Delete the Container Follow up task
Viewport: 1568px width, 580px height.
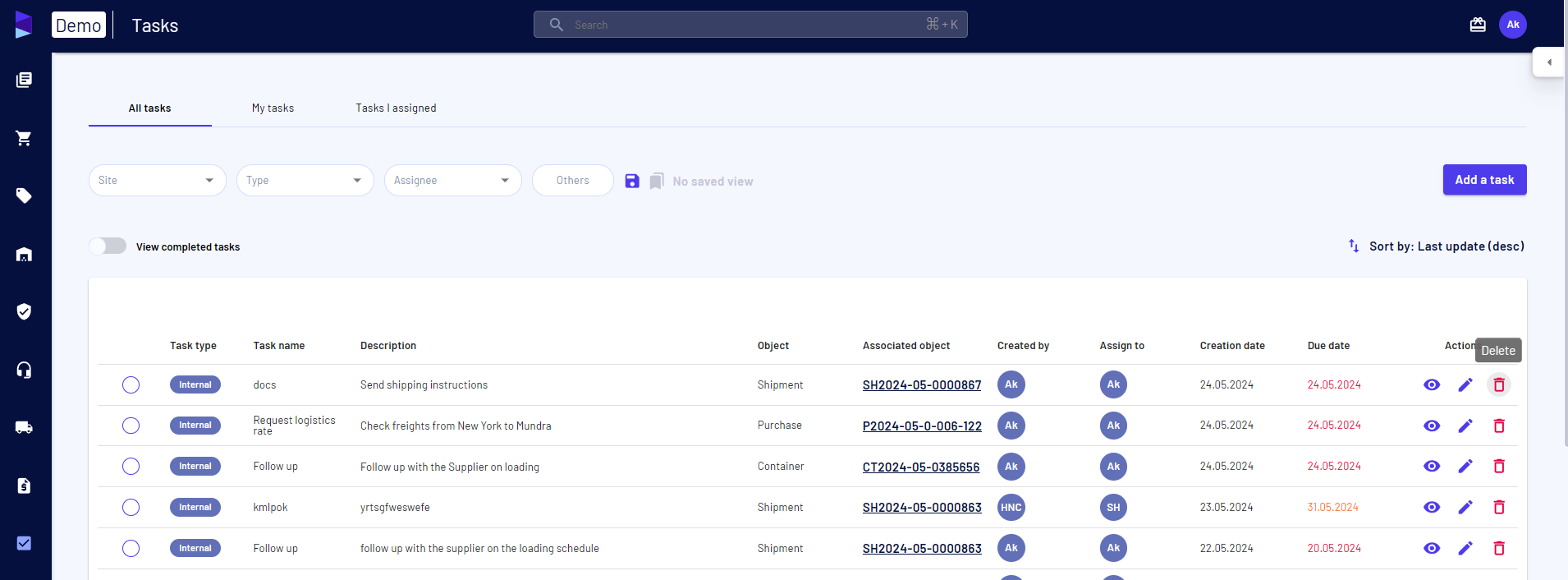point(1499,466)
